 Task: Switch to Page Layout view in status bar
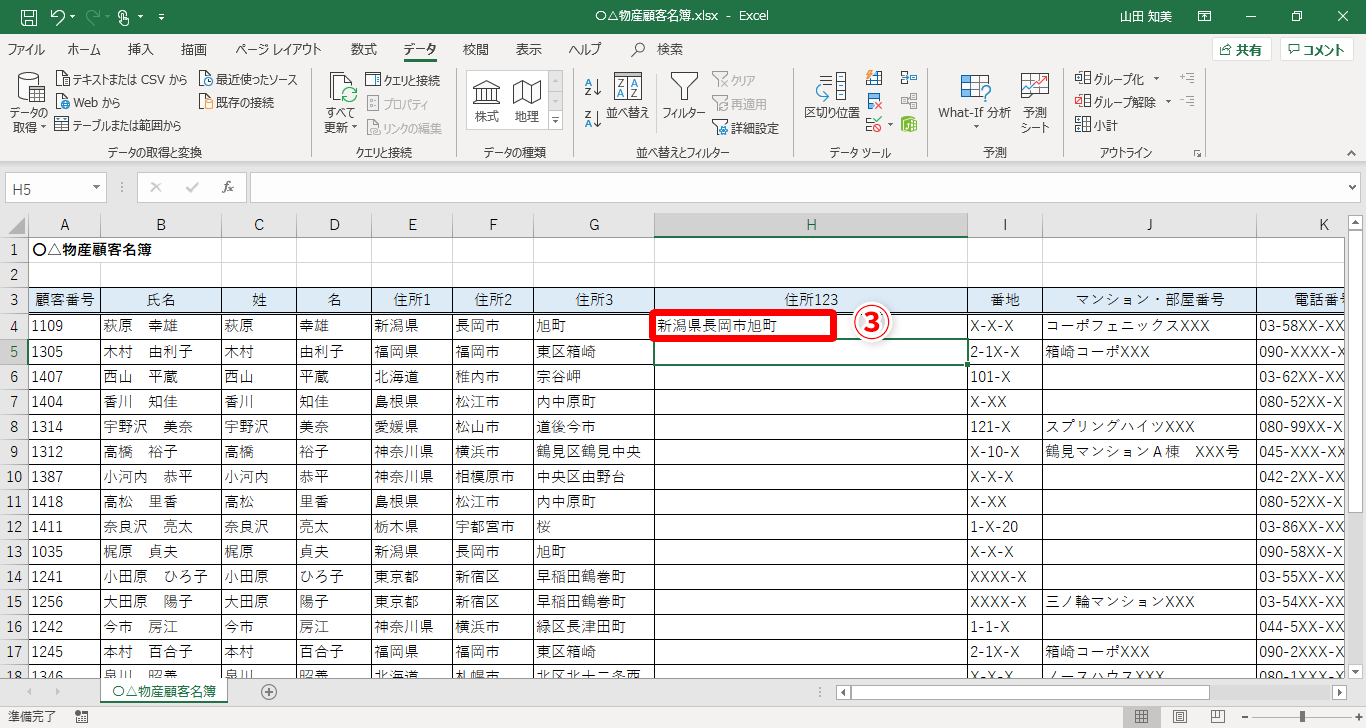tap(1180, 716)
